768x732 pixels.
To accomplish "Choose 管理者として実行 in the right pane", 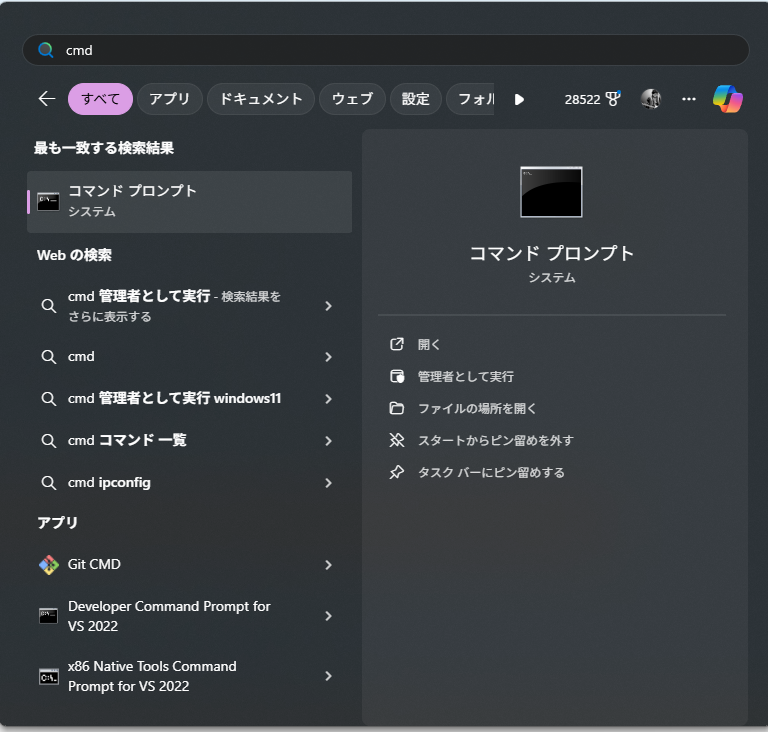I will pyautogui.click(x=465, y=376).
